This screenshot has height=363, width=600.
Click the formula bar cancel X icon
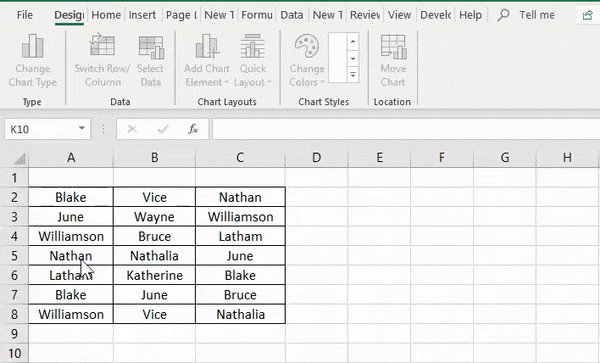point(132,129)
